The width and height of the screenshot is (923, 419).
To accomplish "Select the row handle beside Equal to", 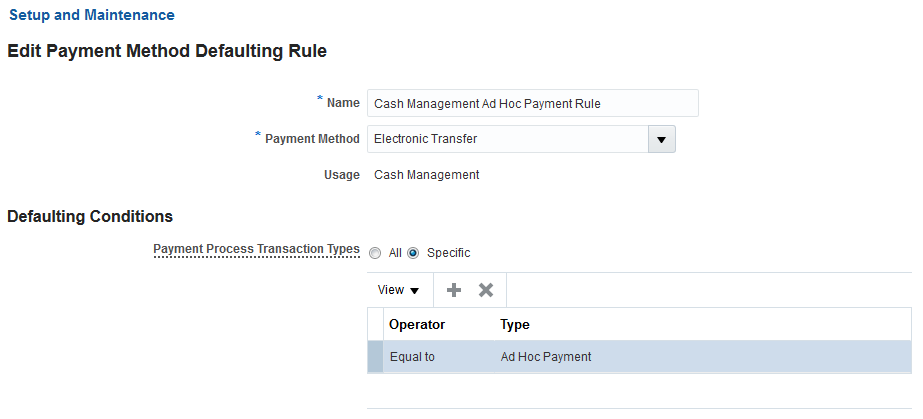I will (375, 357).
